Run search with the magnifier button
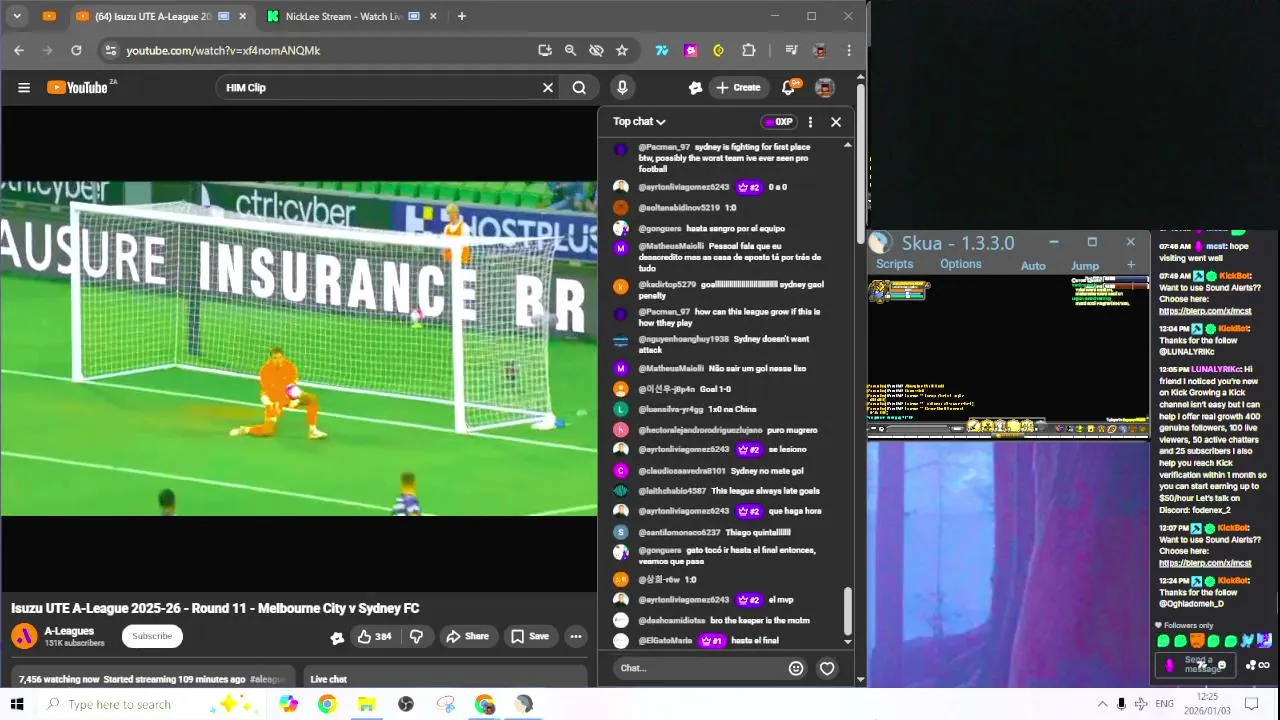1280x720 pixels. click(x=579, y=88)
